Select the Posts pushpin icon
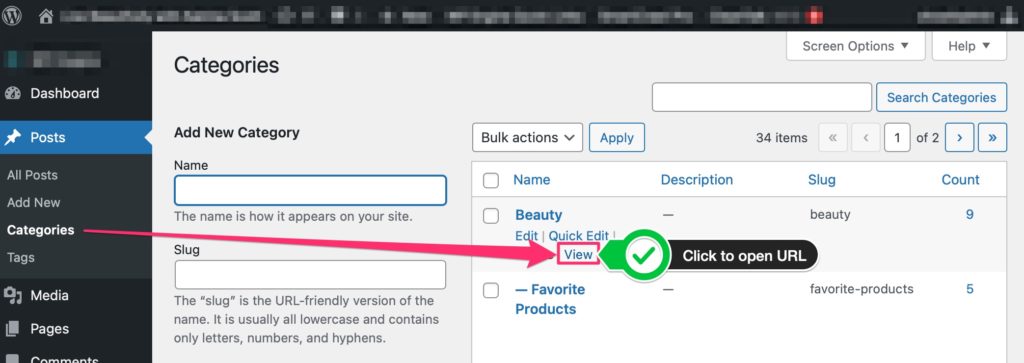Viewport: 1024px width, 363px height. pos(13,138)
